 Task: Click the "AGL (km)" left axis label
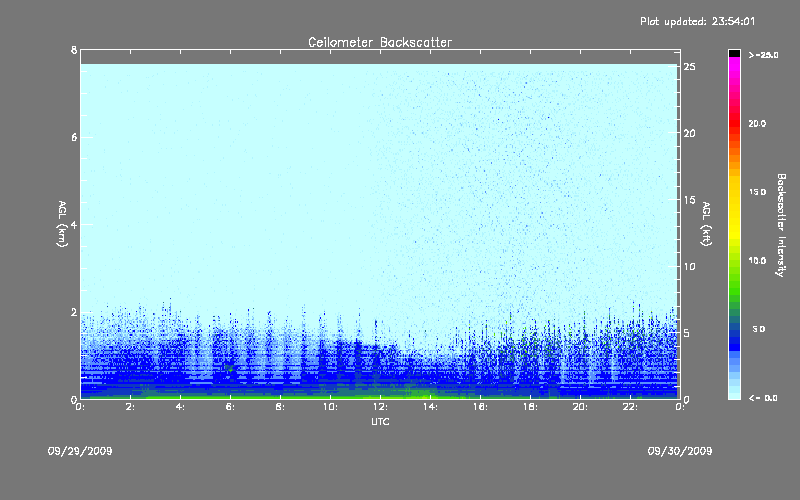point(62,224)
